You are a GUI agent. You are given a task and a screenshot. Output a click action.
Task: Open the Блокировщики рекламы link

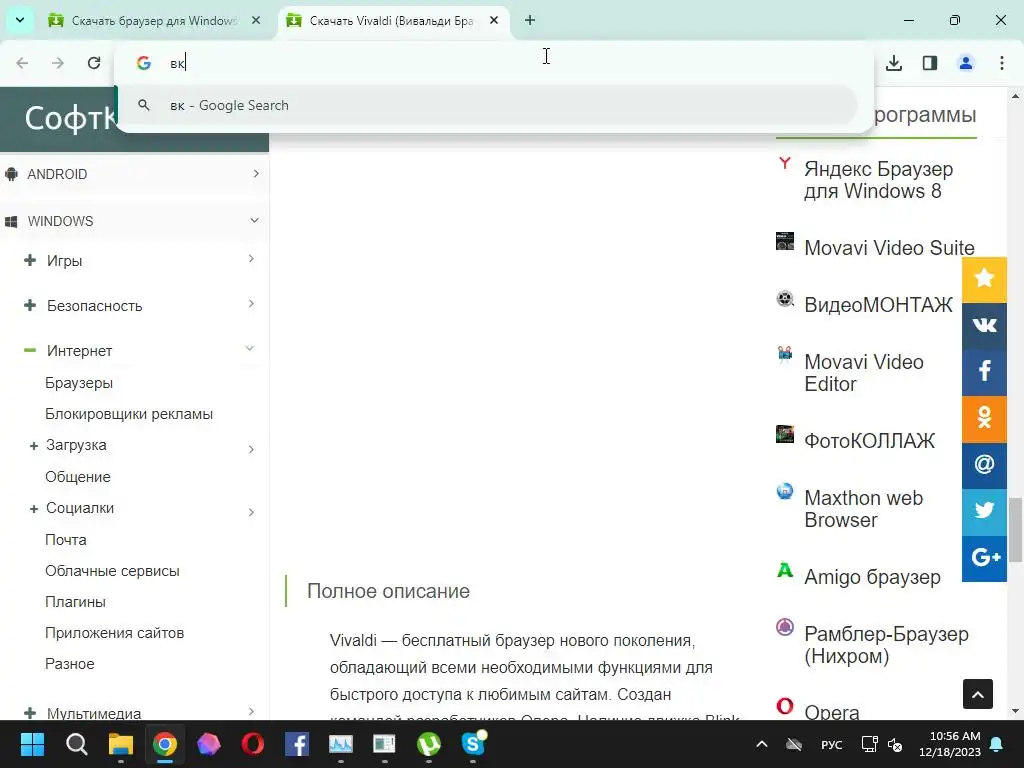tap(129, 414)
